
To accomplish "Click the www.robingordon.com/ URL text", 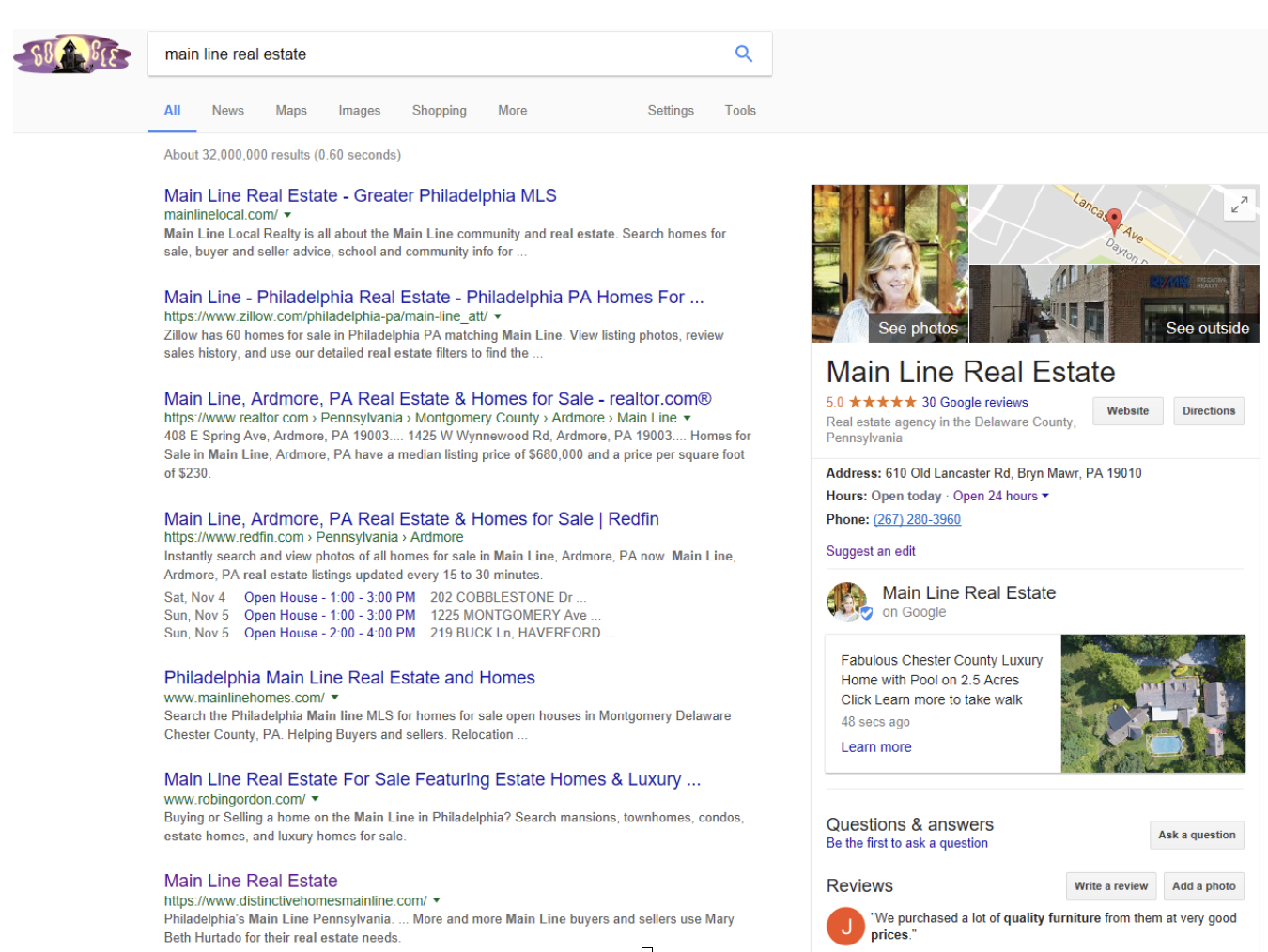I will tap(235, 799).
